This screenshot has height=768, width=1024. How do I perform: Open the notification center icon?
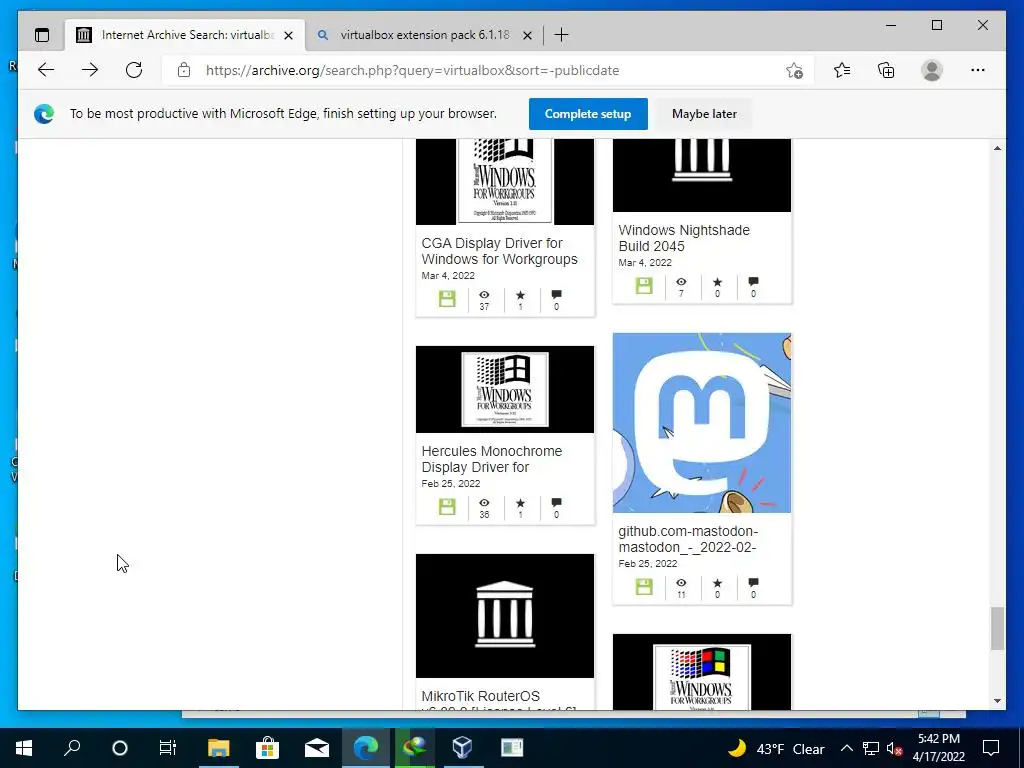tap(991, 748)
